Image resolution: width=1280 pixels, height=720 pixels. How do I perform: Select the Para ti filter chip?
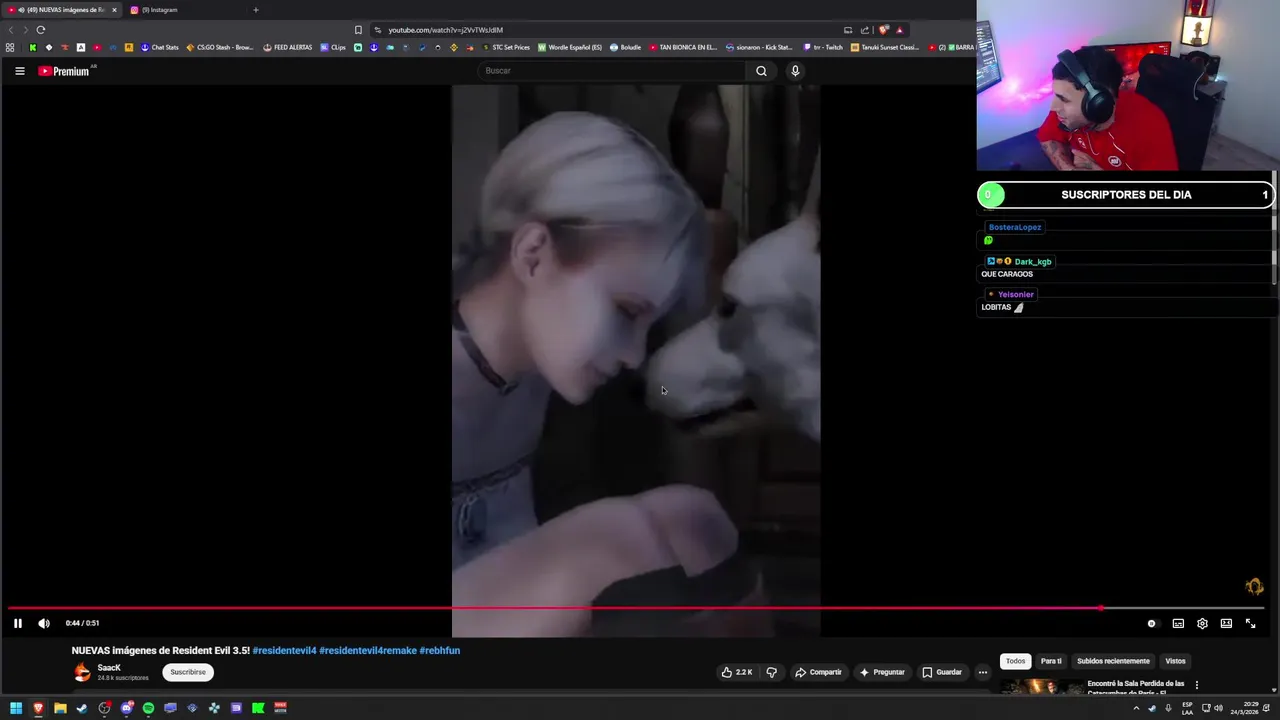(x=1051, y=661)
